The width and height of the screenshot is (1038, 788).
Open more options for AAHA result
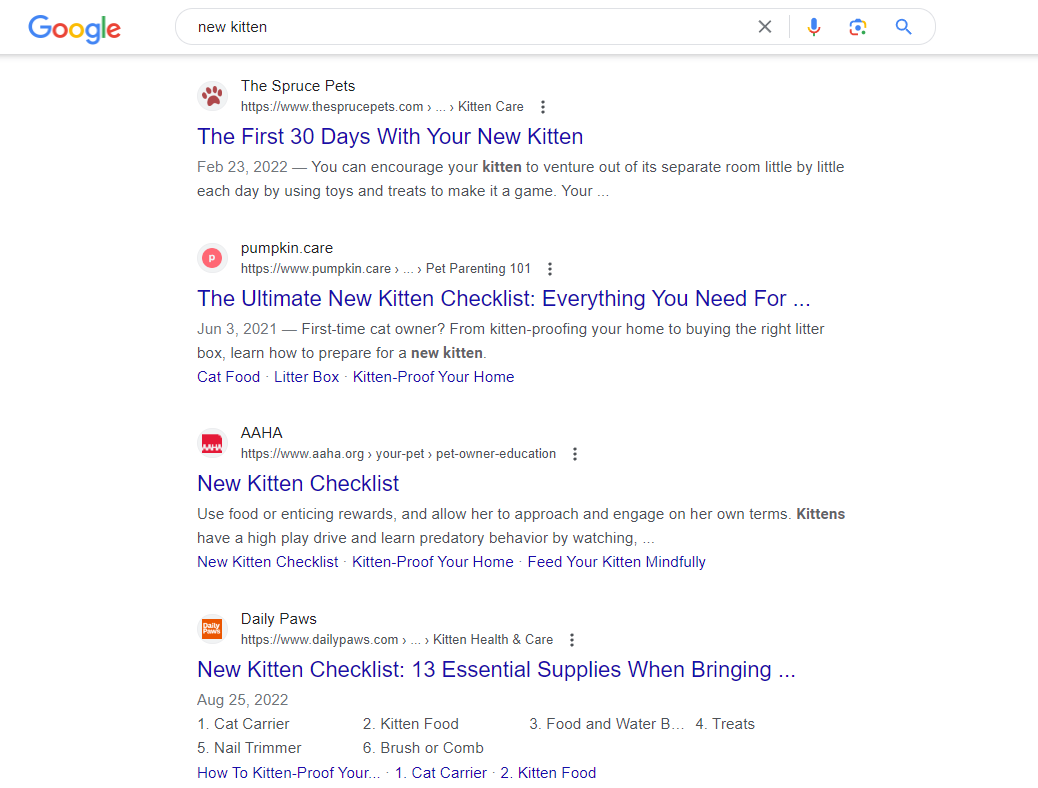click(575, 454)
